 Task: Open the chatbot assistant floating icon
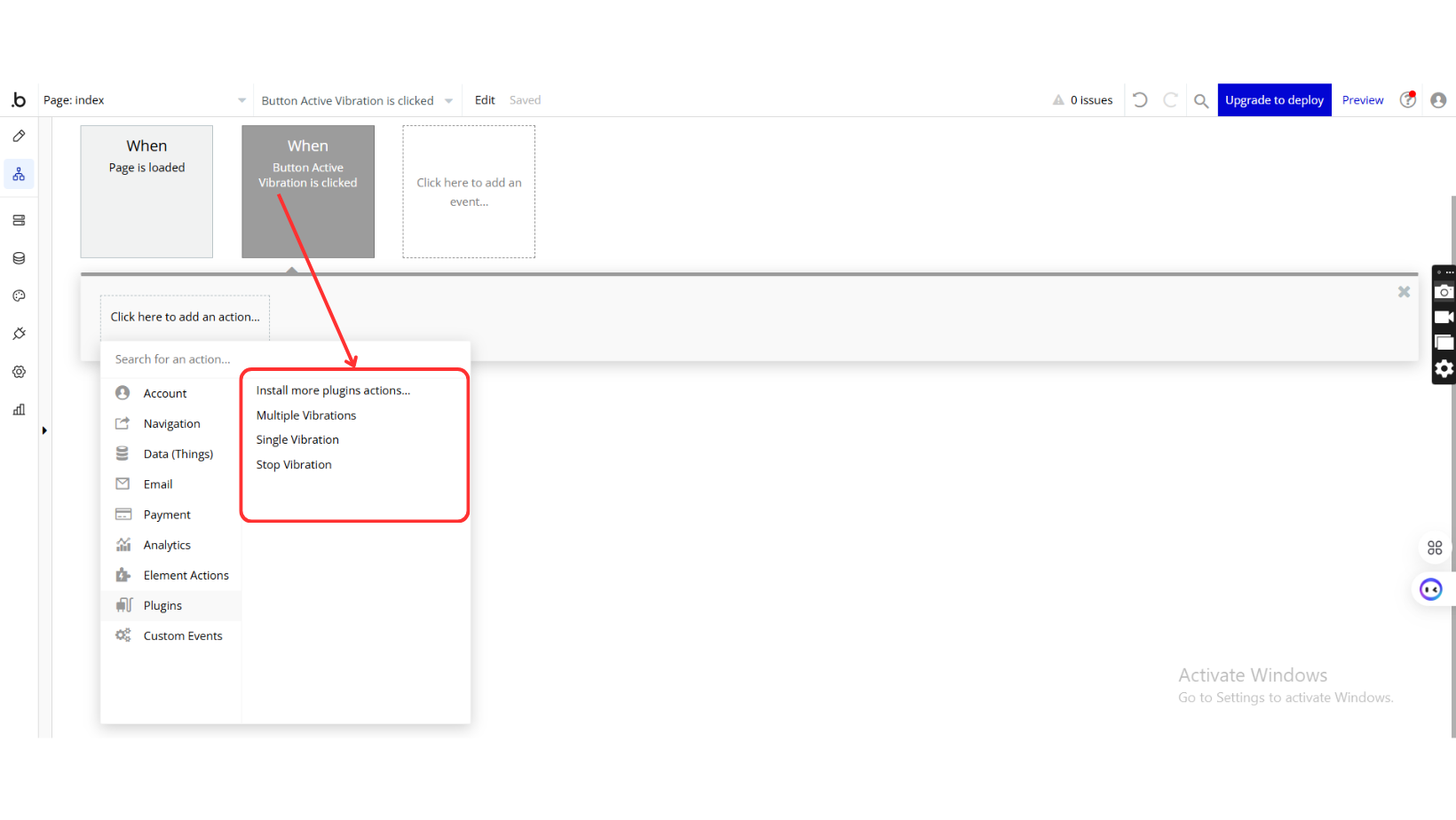(x=1431, y=589)
